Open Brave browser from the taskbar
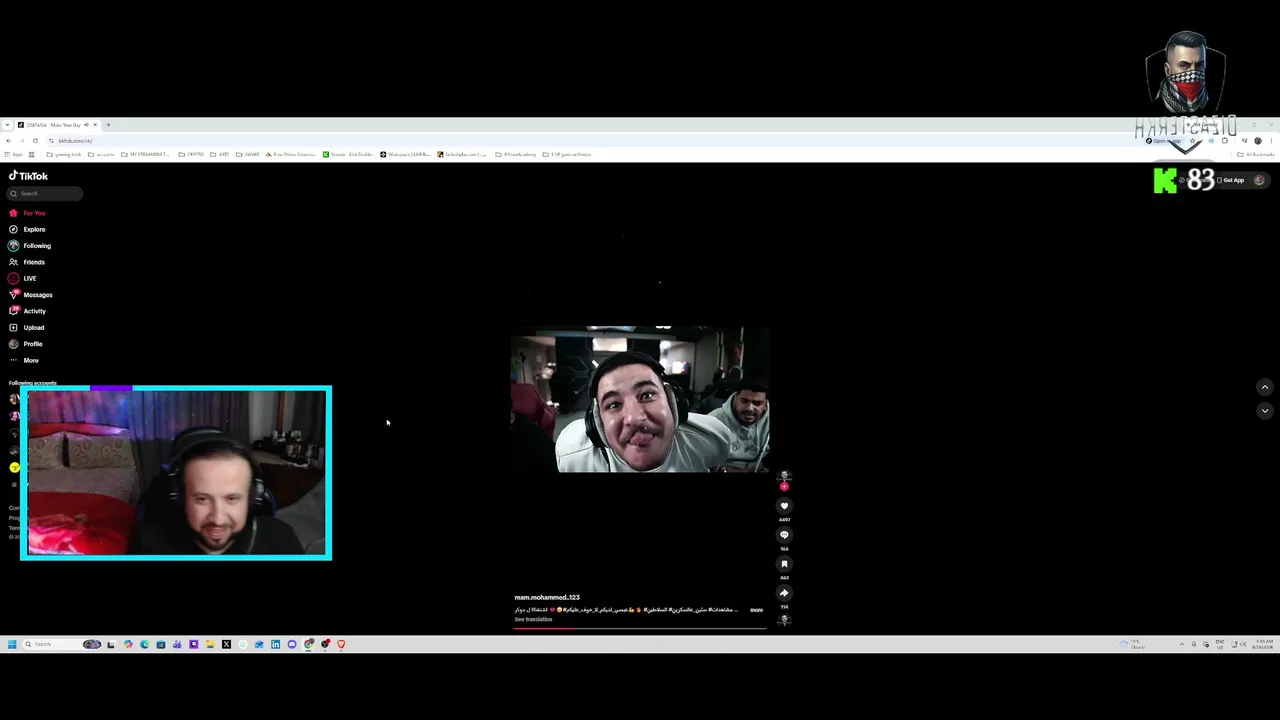This screenshot has width=1280, height=720. (x=341, y=644)
